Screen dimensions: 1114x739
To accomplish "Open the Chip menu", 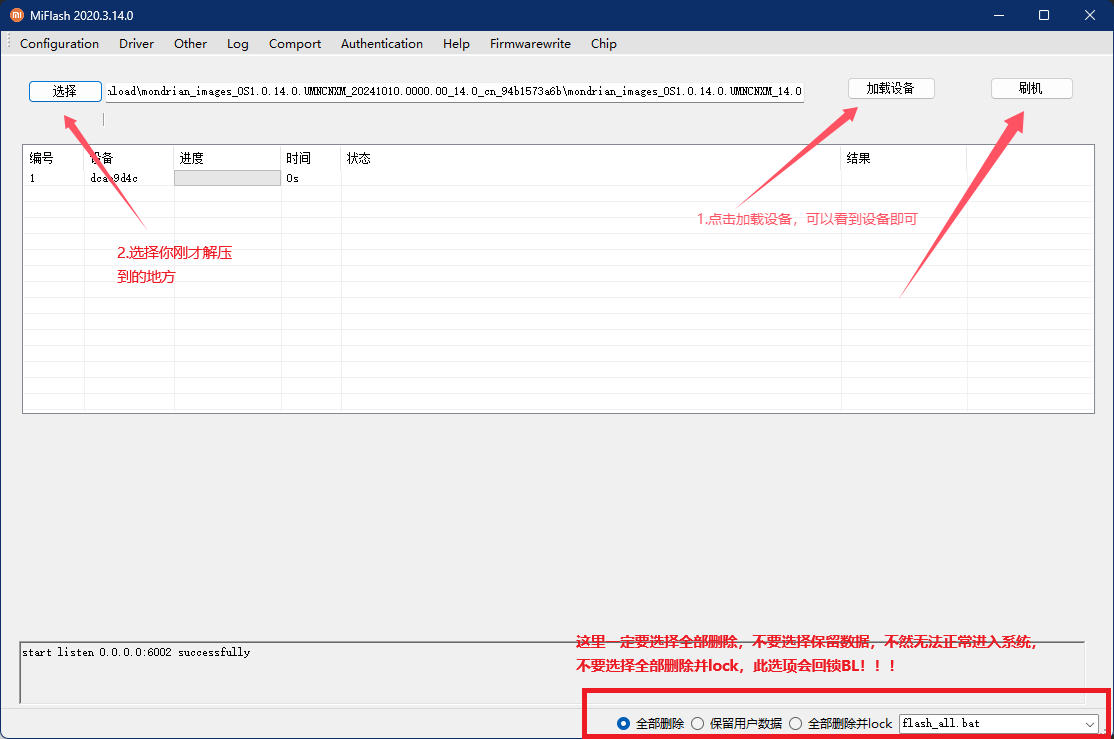I will (603, 44).
